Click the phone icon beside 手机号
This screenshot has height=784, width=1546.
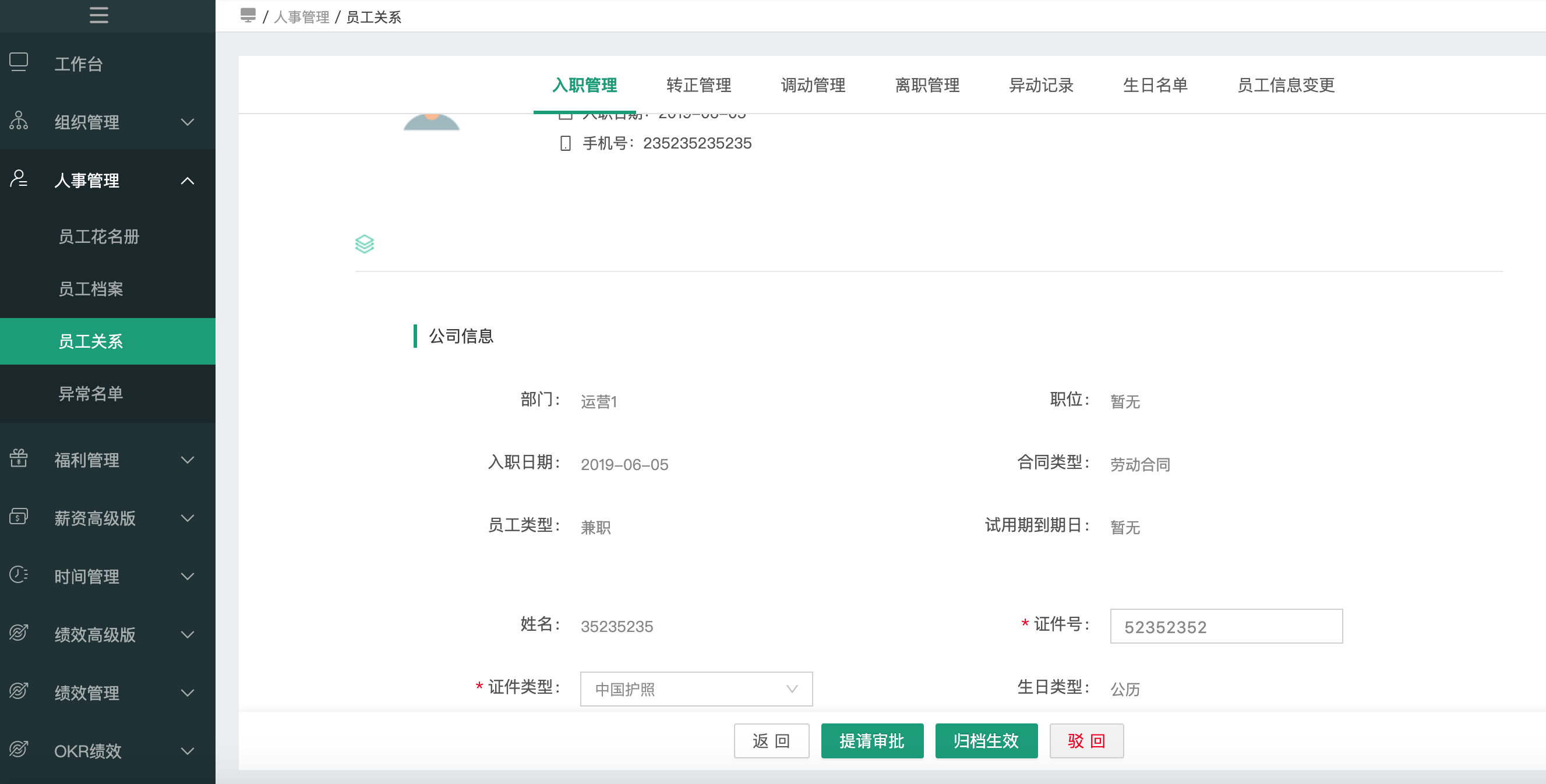[x=566, y=143]
